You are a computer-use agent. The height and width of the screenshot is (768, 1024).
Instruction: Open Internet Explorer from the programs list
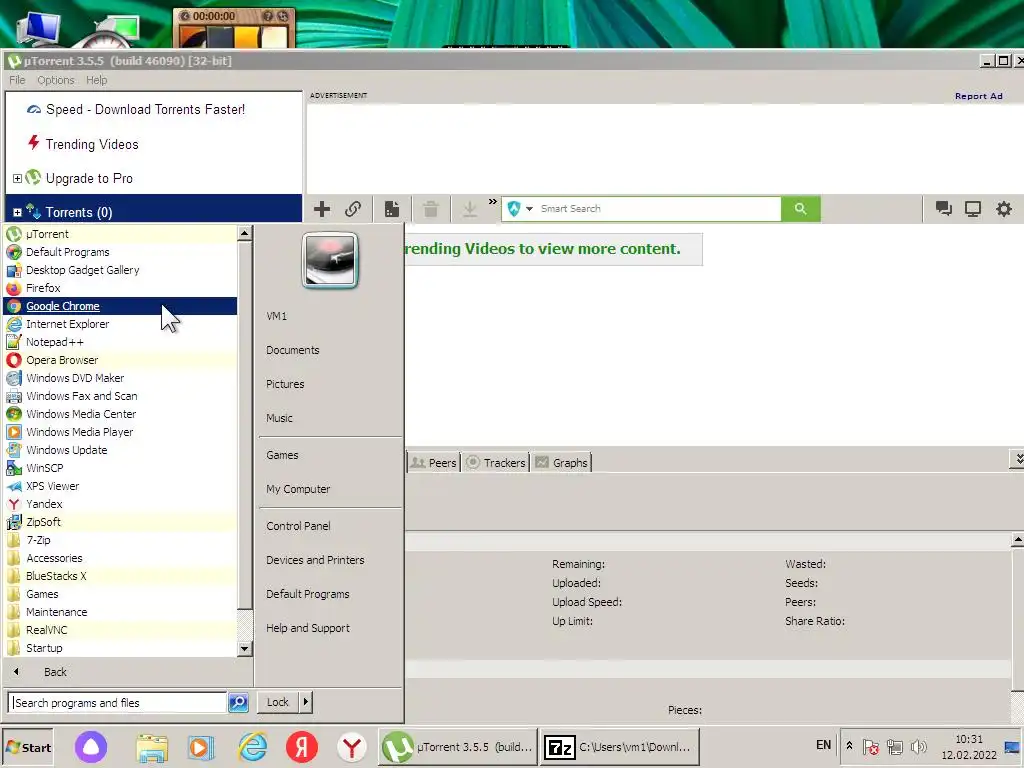click(120, 324)
